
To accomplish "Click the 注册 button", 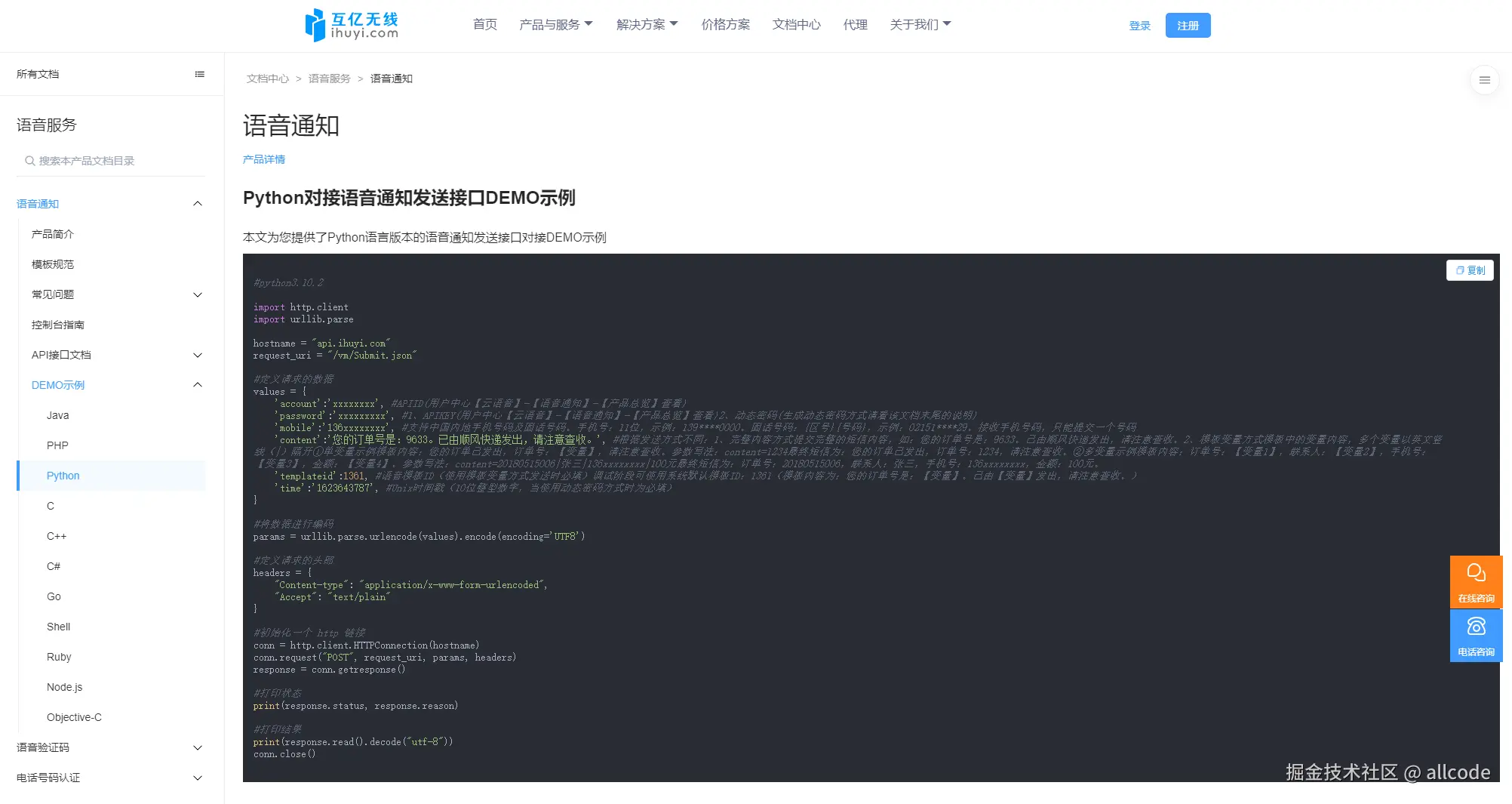I will point(1188,25).
